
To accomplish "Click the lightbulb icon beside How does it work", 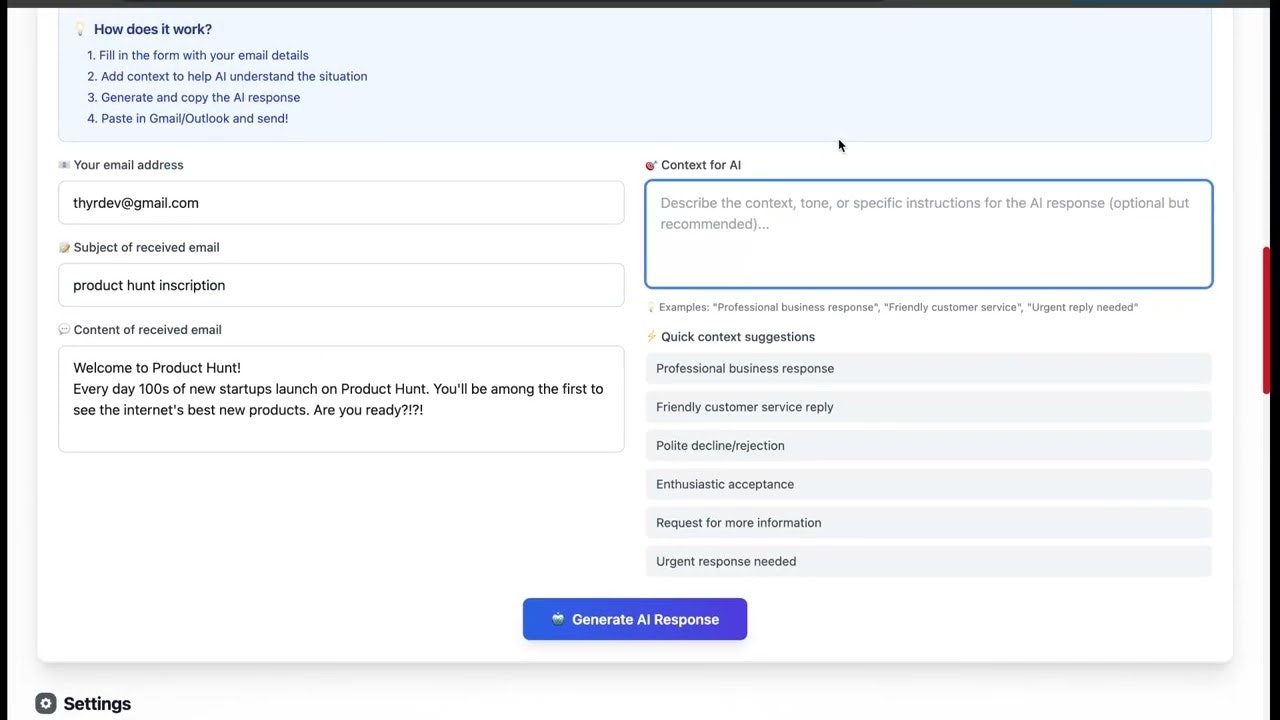I will pos(80,30).
